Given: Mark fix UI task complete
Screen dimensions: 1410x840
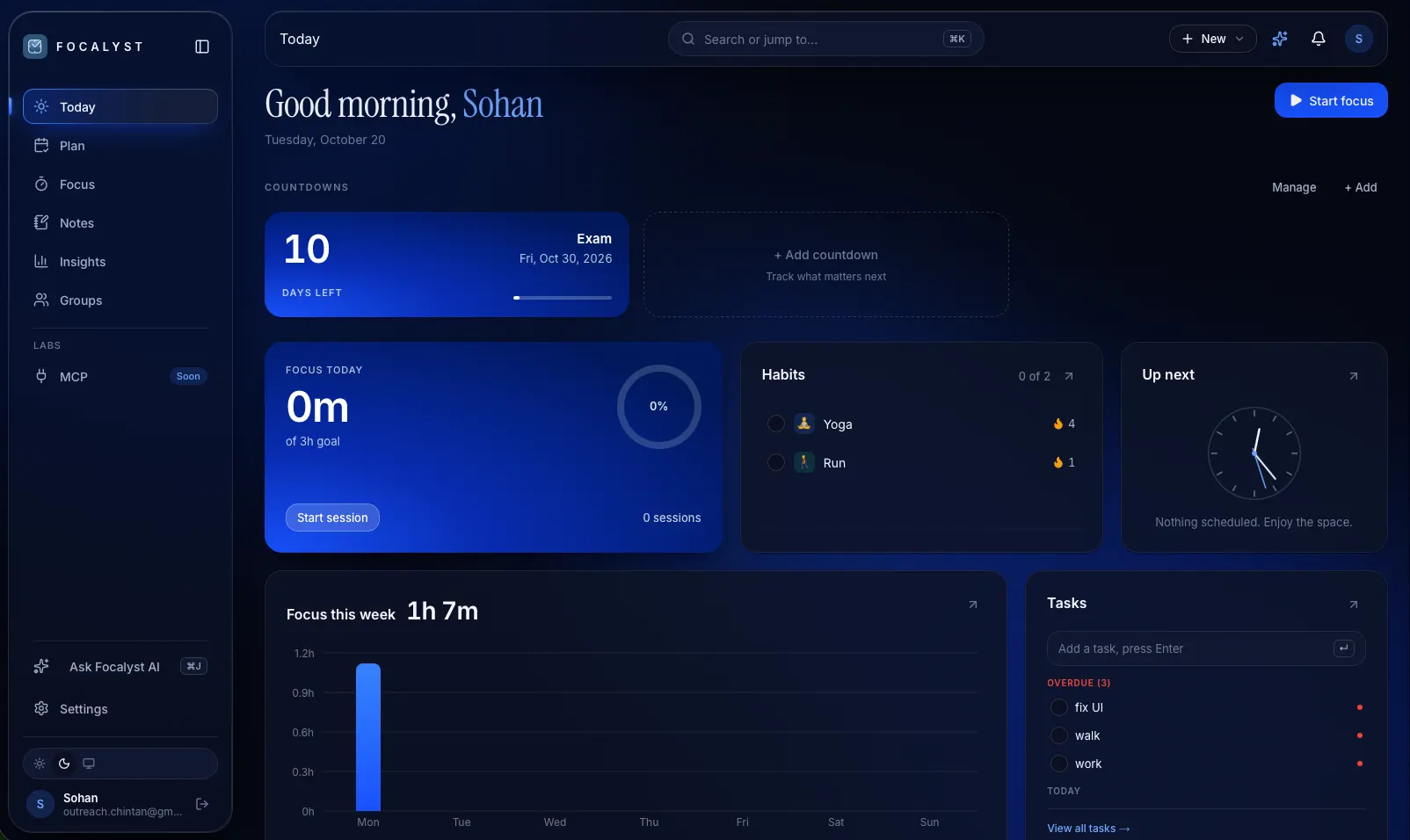Looking at the screenshot, I should point(1059,707).
